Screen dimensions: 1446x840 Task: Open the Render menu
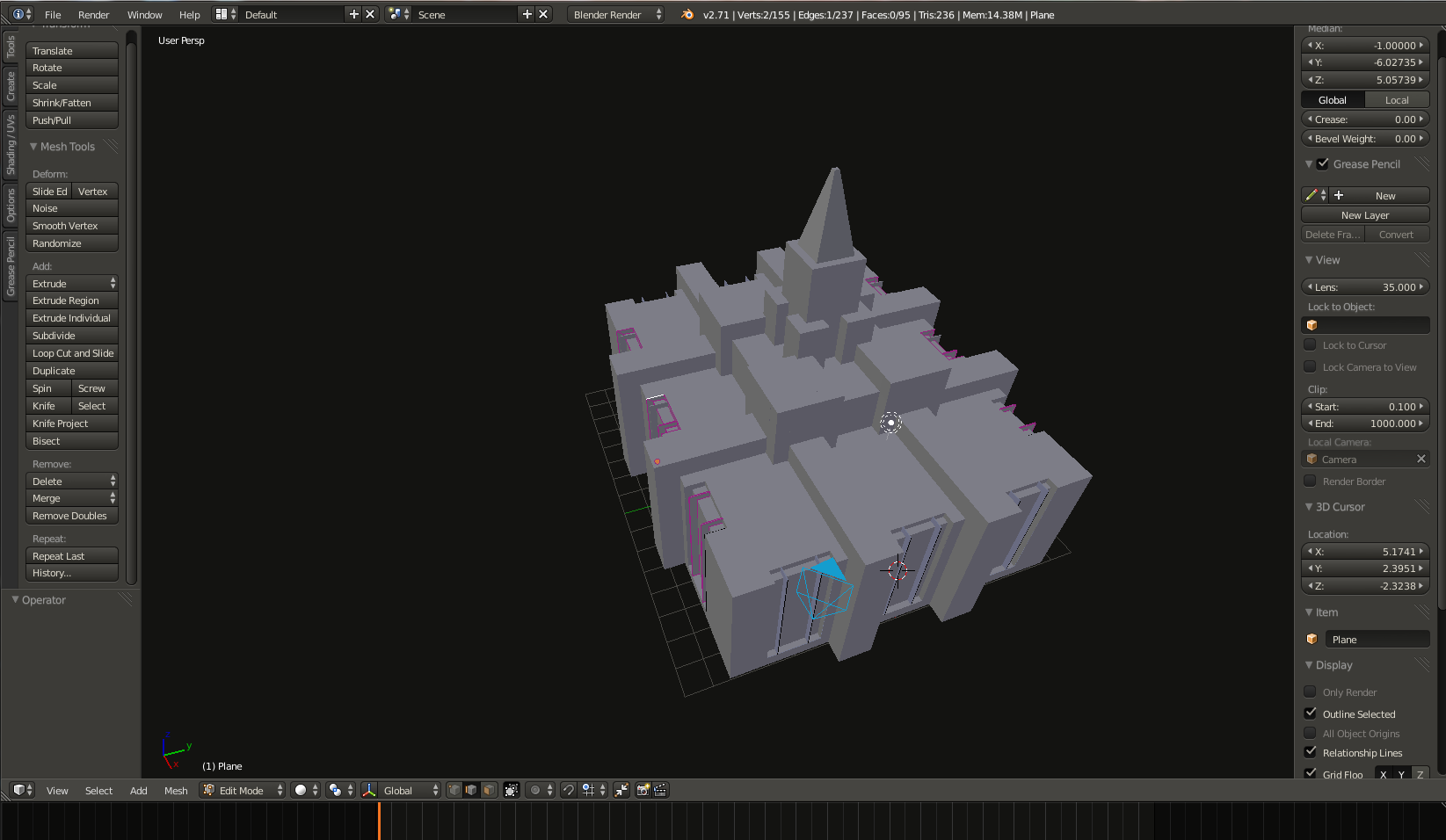click(x=93, y=14)
